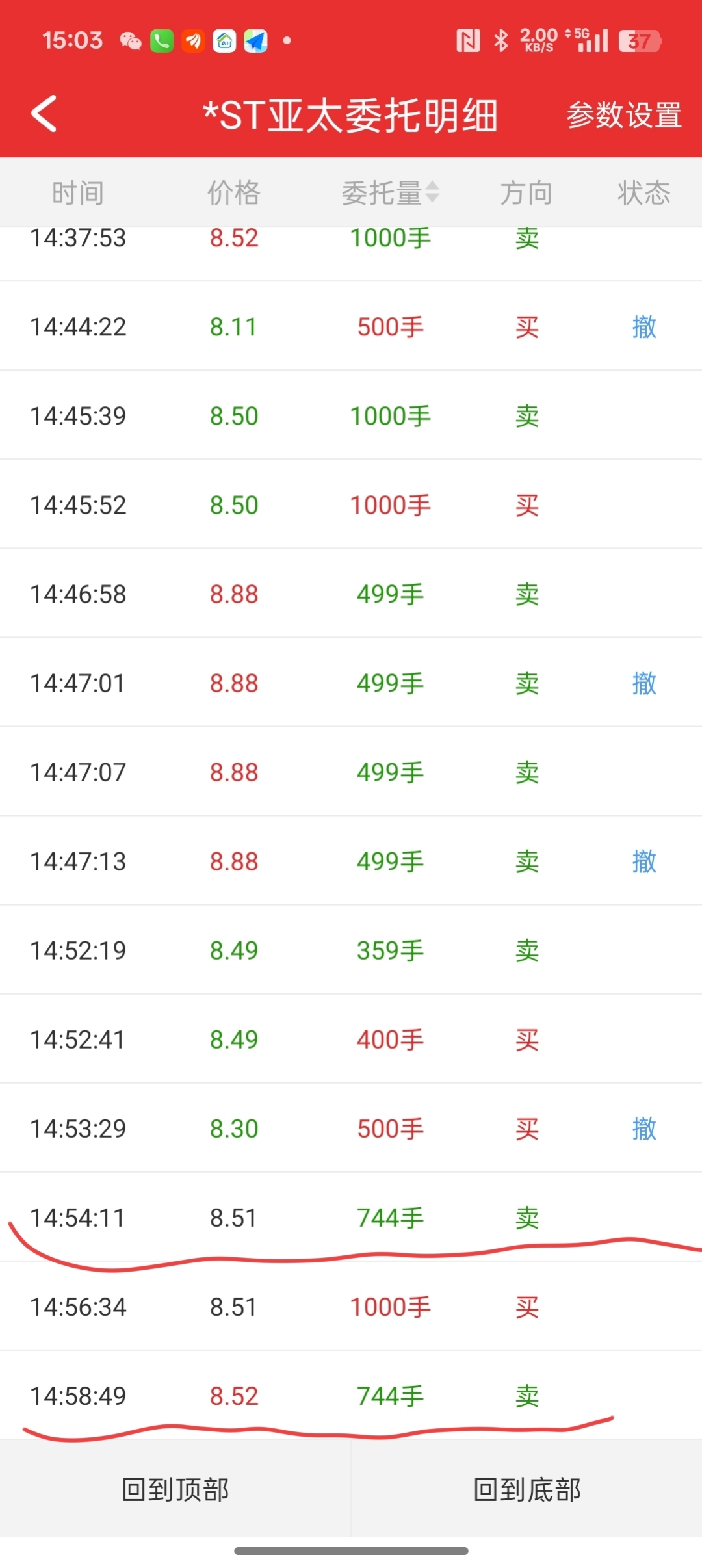
Task: Tap WeChat icon in status bar
Action: [x=131, y=41]
